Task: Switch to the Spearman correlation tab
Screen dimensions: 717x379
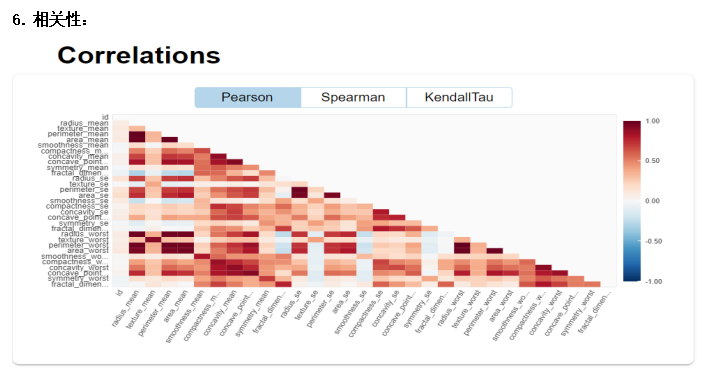Action: (x=353, y=97)
